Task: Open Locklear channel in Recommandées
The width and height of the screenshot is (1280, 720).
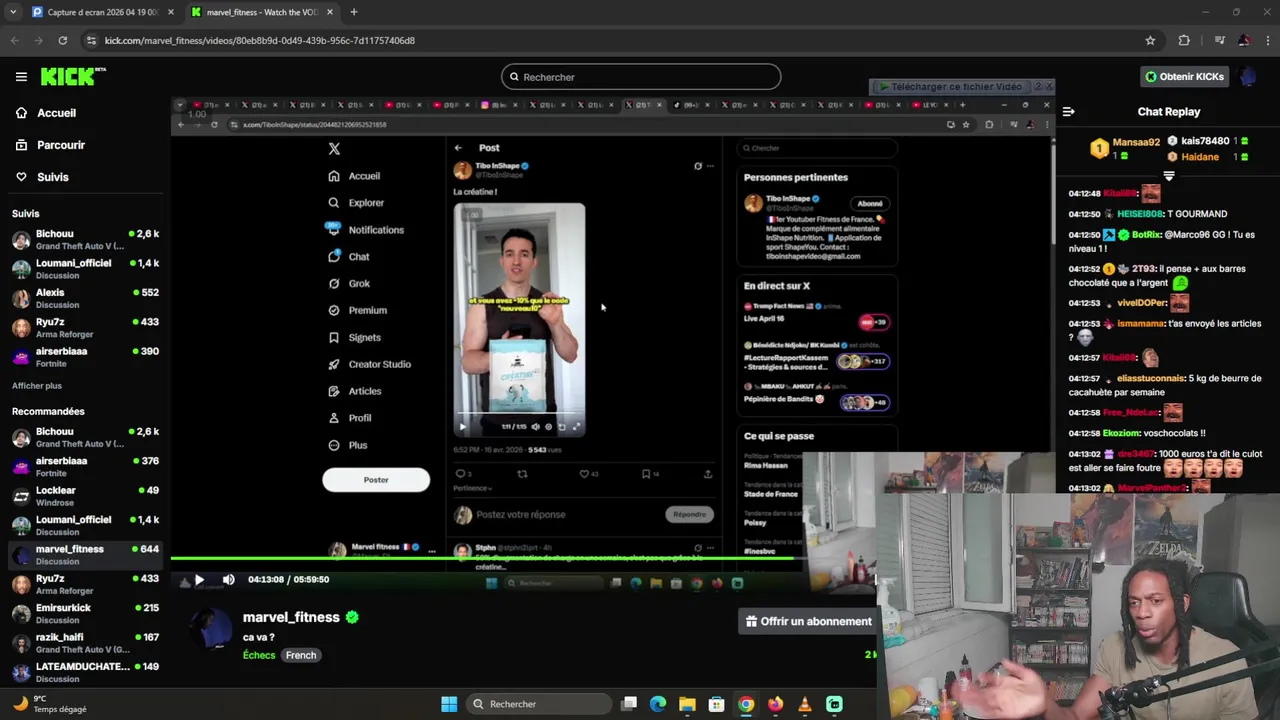Action: [84, 496]
